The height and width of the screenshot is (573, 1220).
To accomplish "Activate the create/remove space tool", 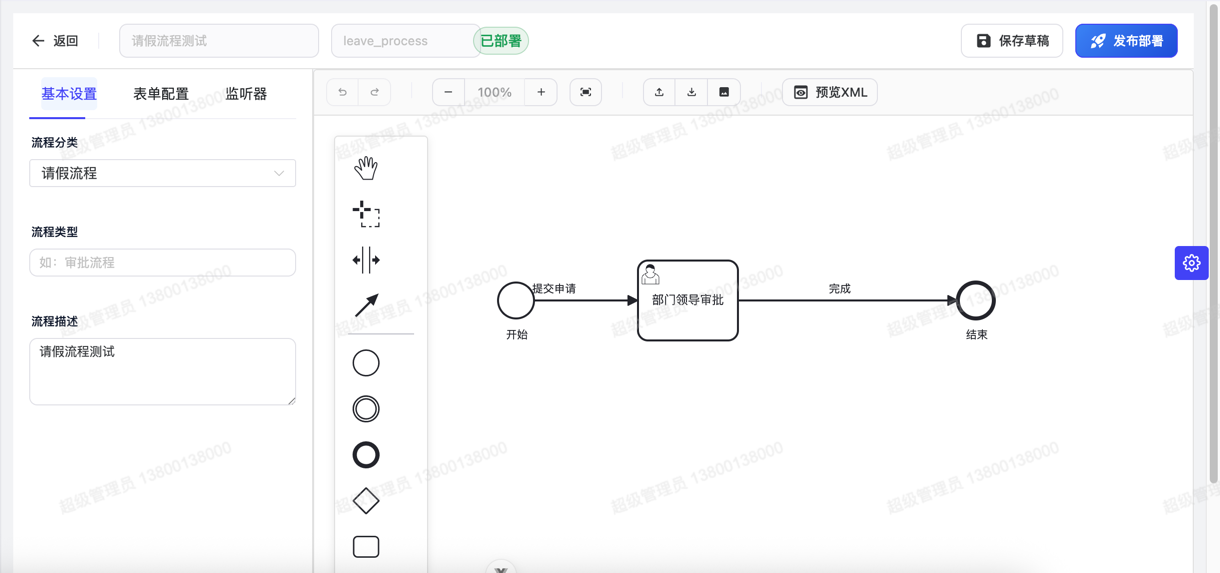I will click(x=366, y=260).
